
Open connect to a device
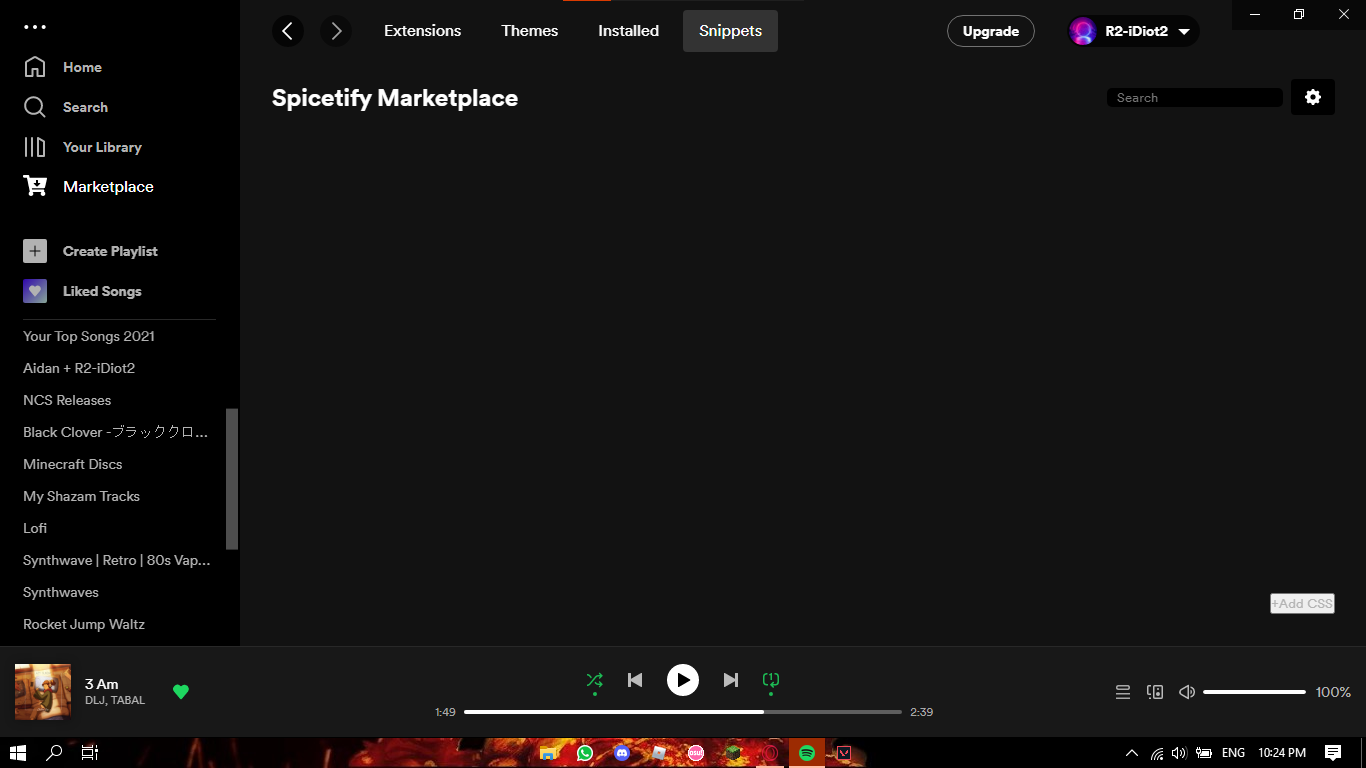tap(1155, 692)
